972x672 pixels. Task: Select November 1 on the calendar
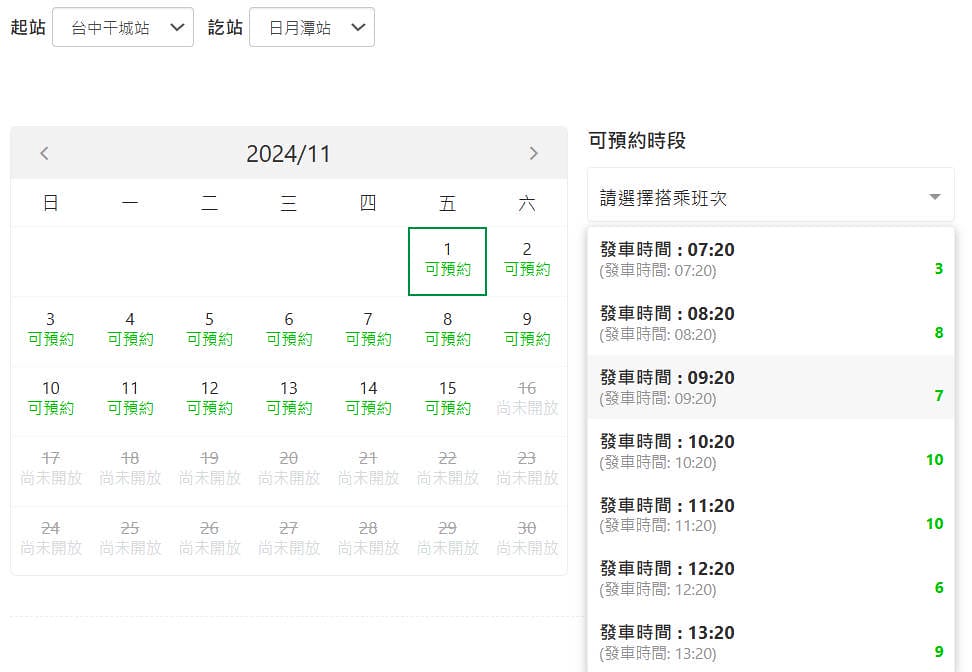pos(448,261)
